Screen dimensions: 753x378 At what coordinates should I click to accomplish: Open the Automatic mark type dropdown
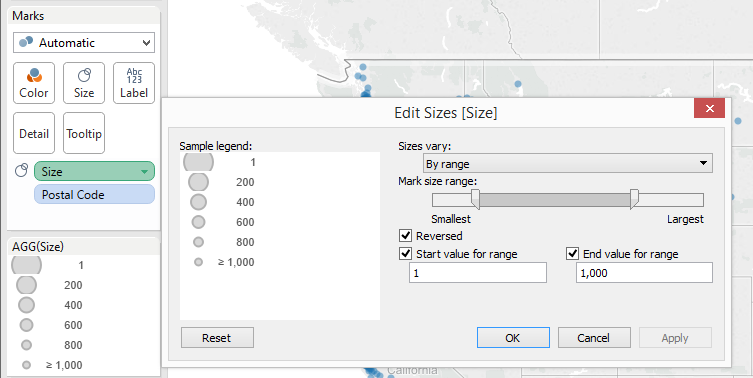pos(84,43)
